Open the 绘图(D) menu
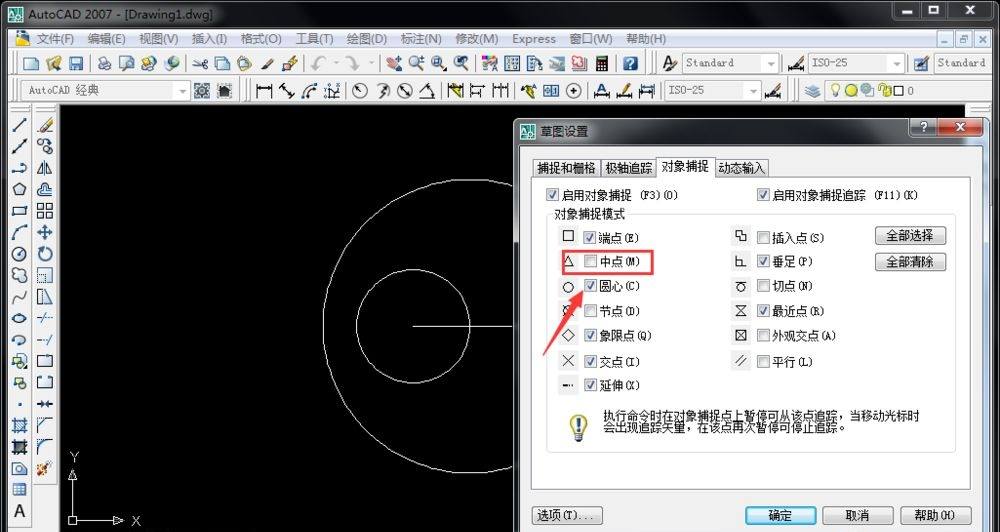 367,39
